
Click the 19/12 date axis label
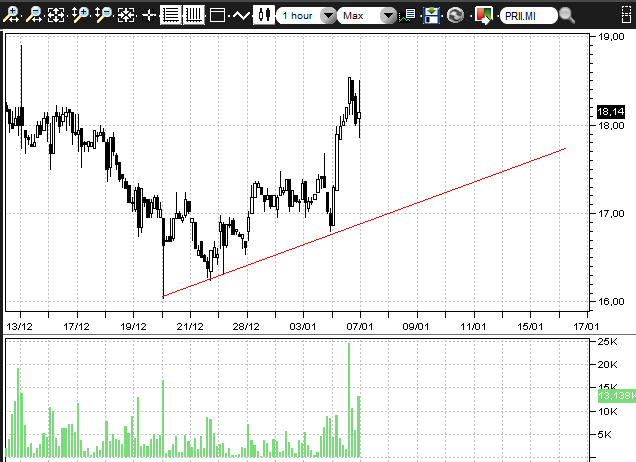133,326
